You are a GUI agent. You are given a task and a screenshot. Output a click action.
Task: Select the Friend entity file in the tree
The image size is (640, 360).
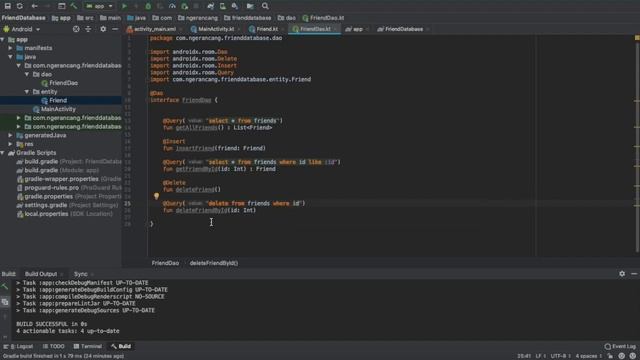click(x=58, y=100)
